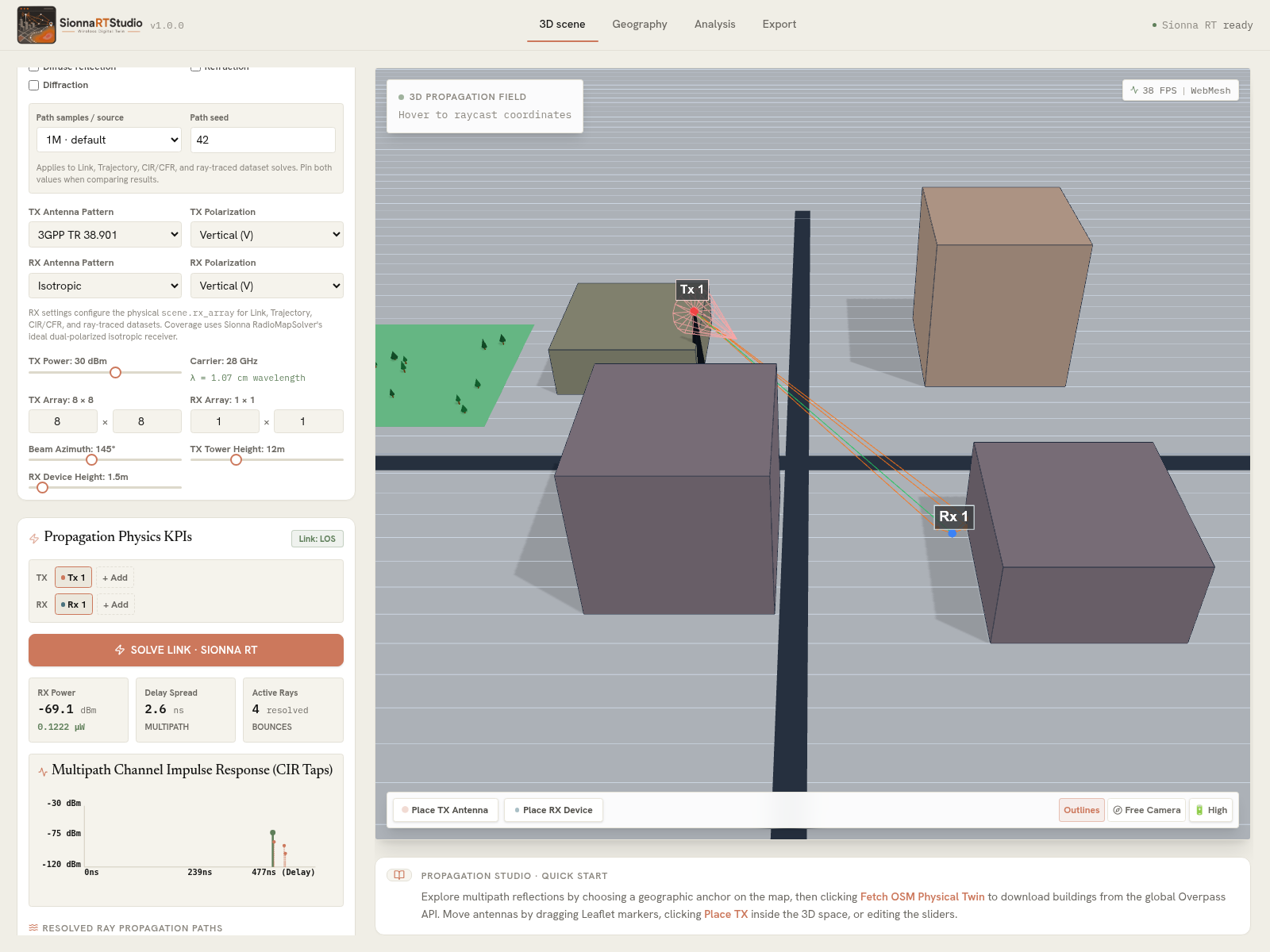
Task: Add another transmitter with TX + Add
Action: click(x=115, y=578)
